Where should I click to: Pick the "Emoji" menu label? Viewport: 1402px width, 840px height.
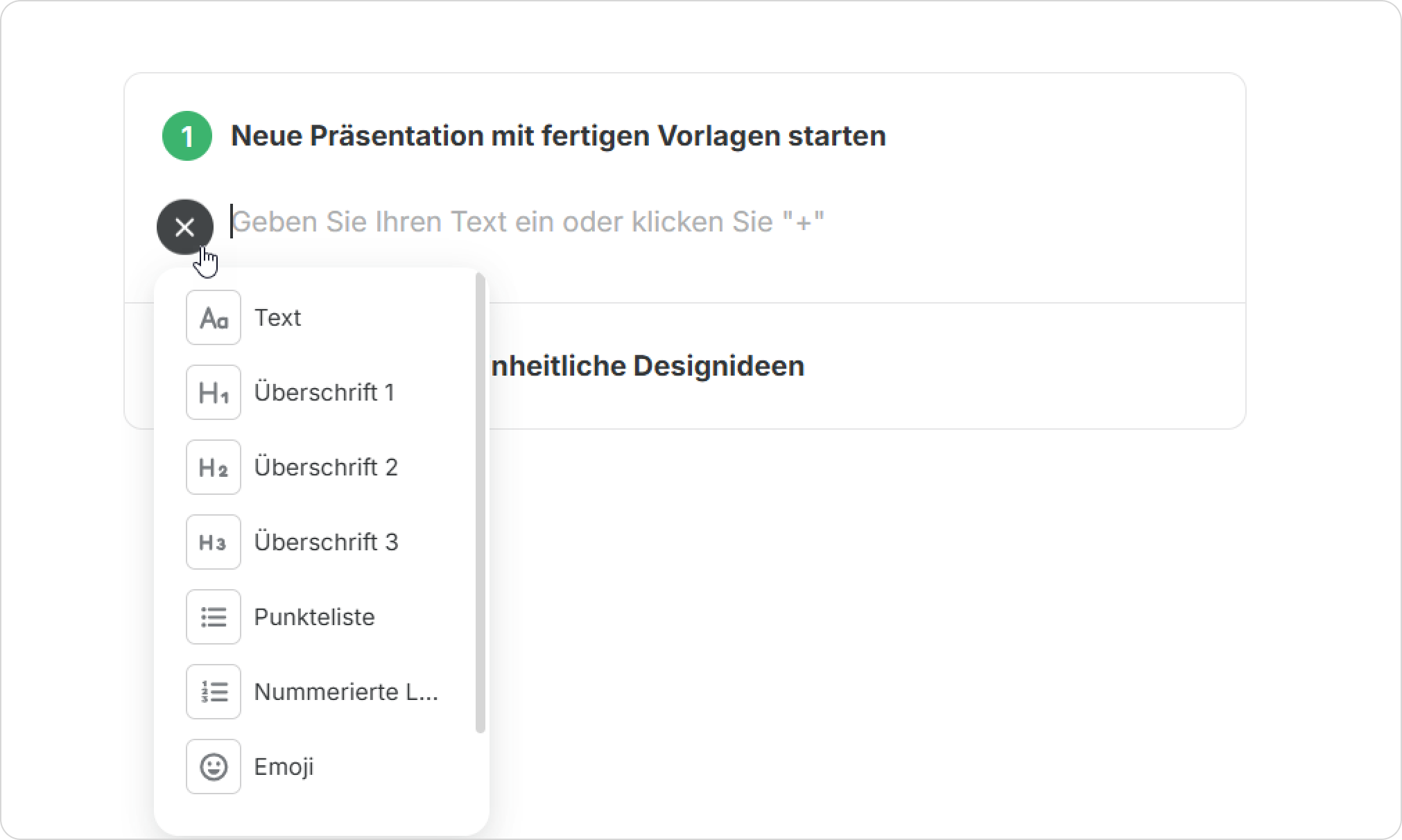[284, 767]
